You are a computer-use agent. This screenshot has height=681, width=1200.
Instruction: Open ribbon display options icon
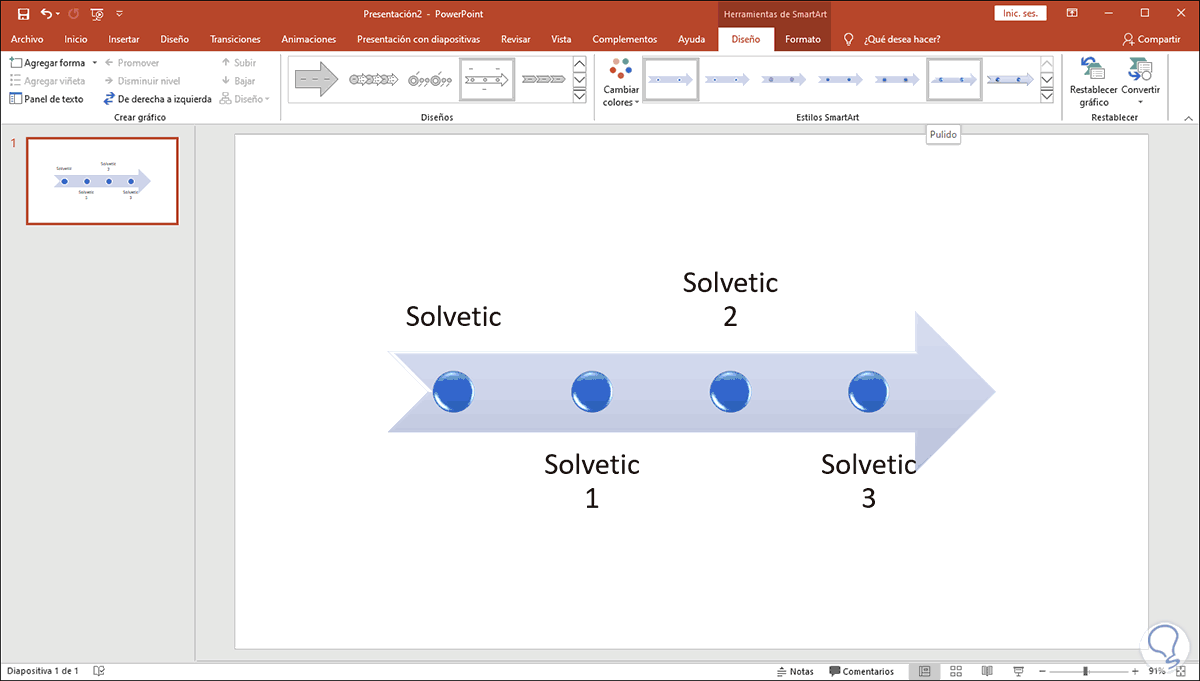click(1072, 13)
